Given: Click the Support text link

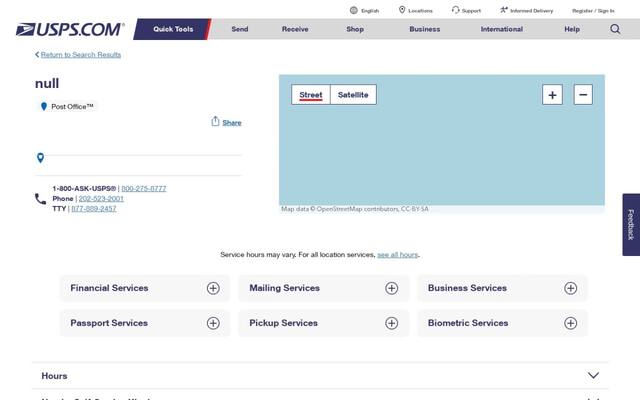Looking at the screenshot, I should pos(471,11).
